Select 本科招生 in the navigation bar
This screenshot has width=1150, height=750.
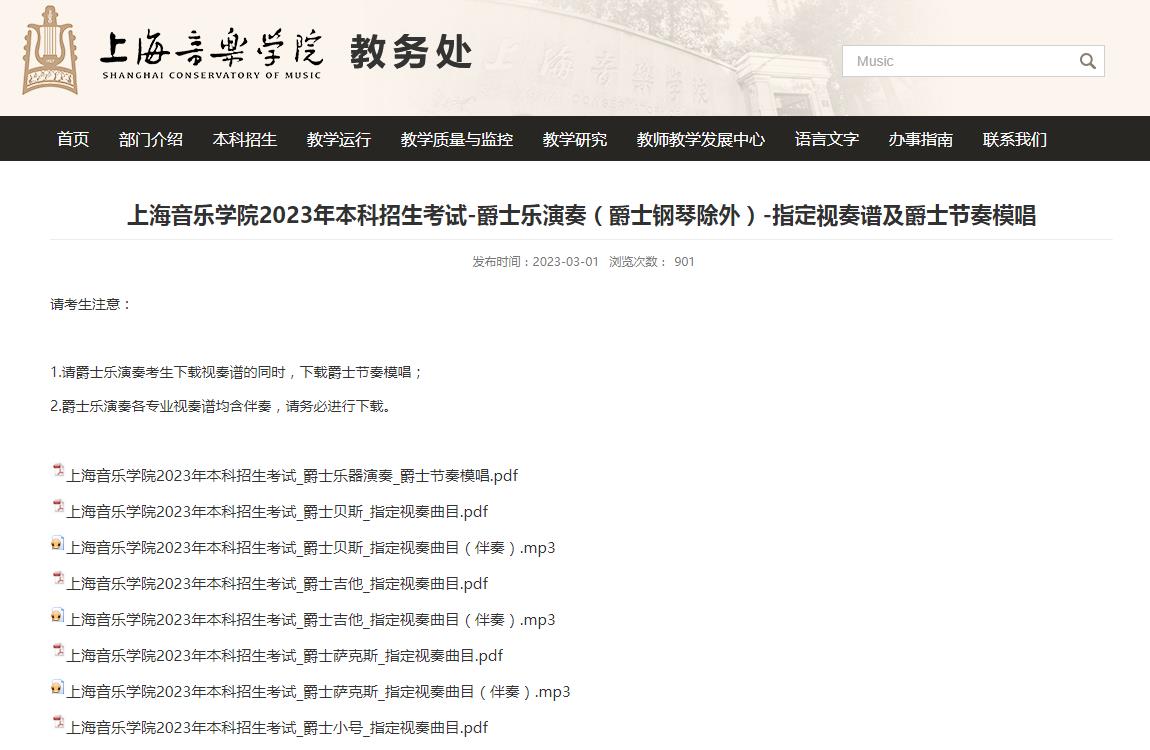click(244, 139)
